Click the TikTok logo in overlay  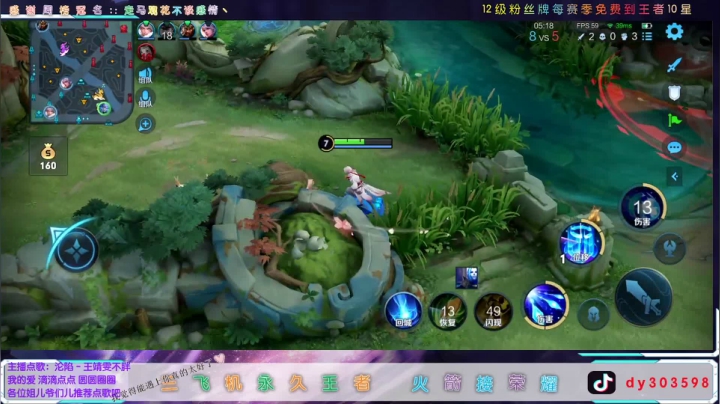tap(602, 383)
